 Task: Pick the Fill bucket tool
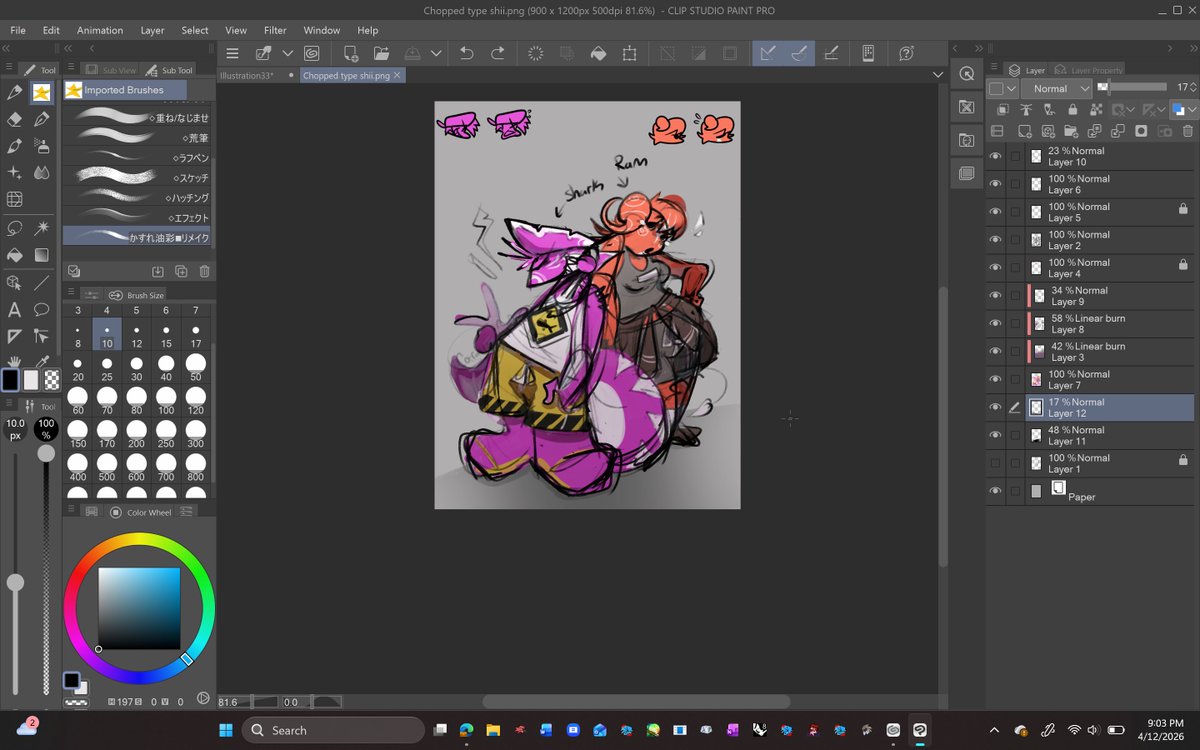coord(14,255)
